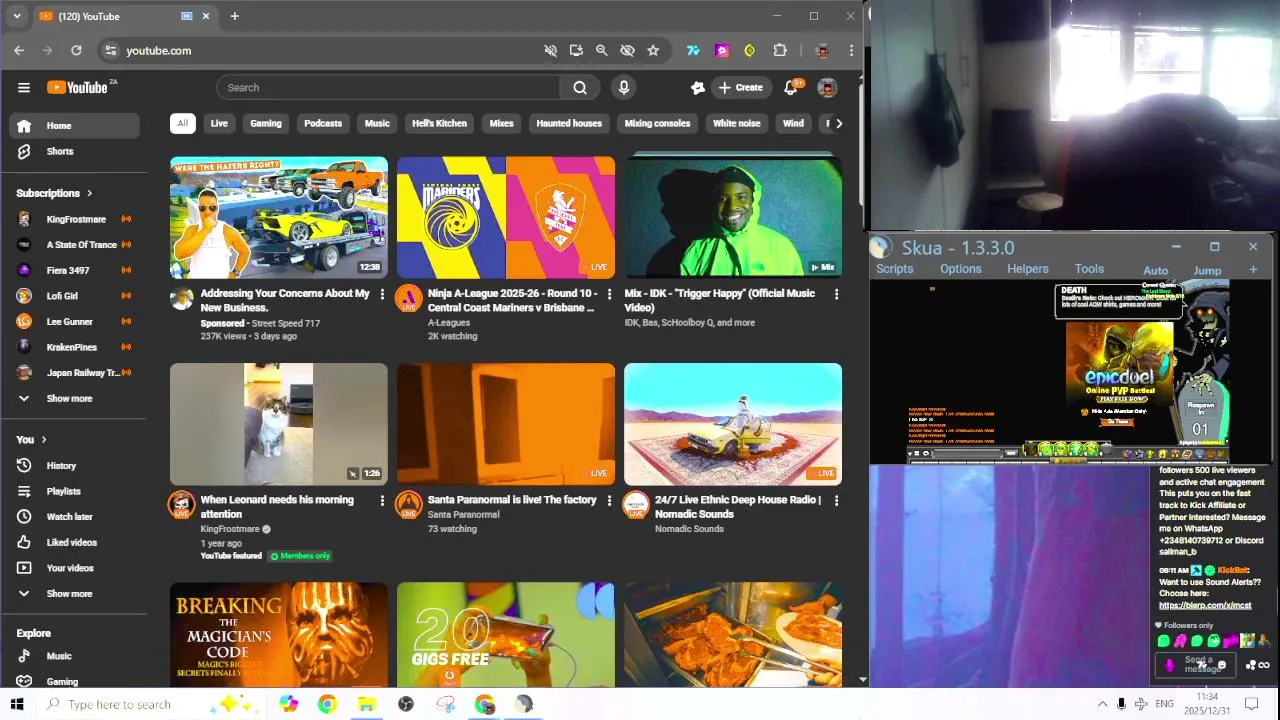Viewport: 1280px width, 720px height.
Task: Show more filter chips with right arrow
Action: click(x=838, y=123)
